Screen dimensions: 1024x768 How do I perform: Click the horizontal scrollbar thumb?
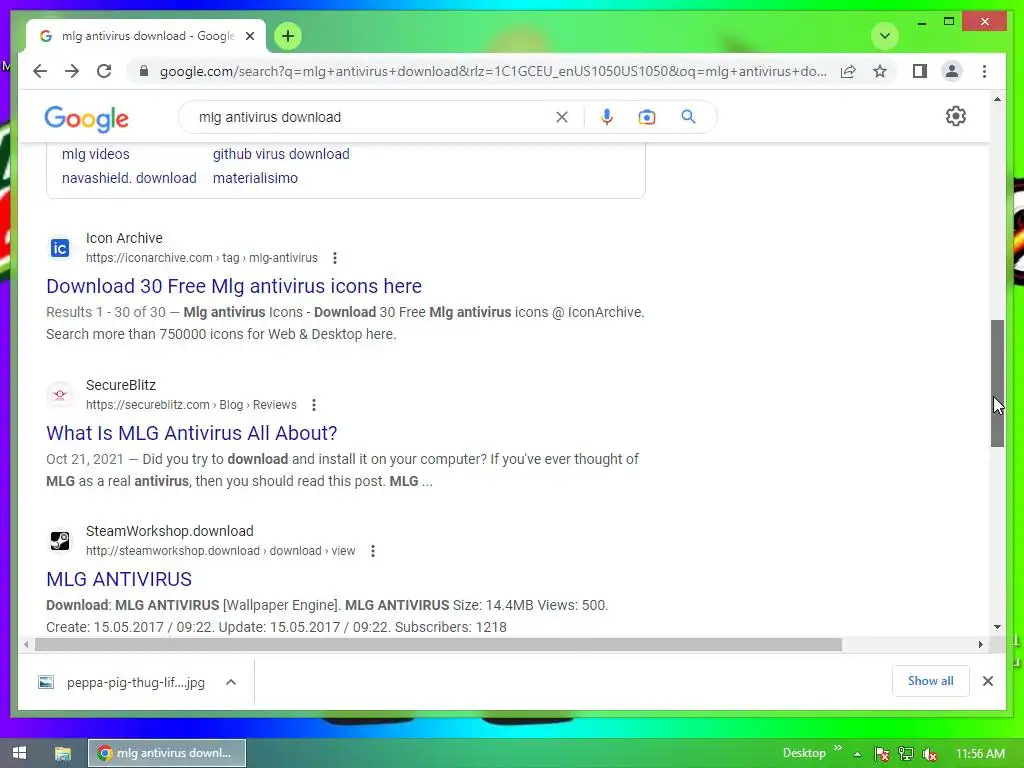coord(438,645)
